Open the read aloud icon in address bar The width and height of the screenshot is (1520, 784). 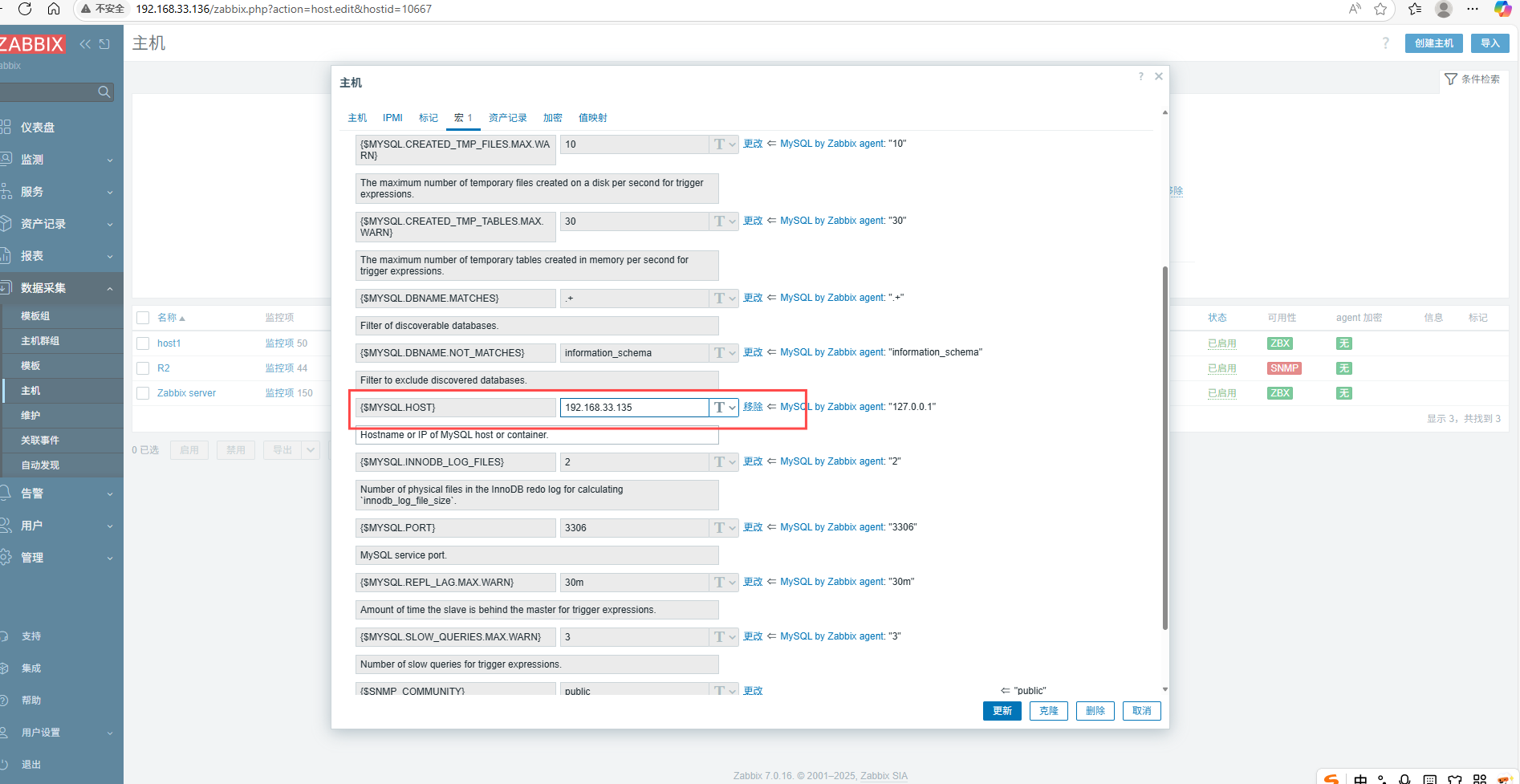pyautogui.click(x=1355, y=9)
